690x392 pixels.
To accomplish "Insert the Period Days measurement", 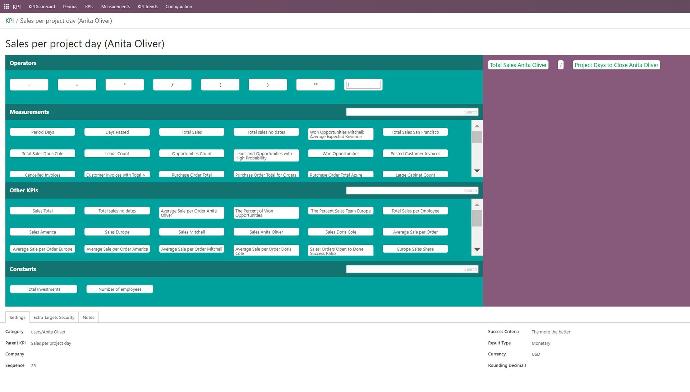I will click(x=43, y=132).
